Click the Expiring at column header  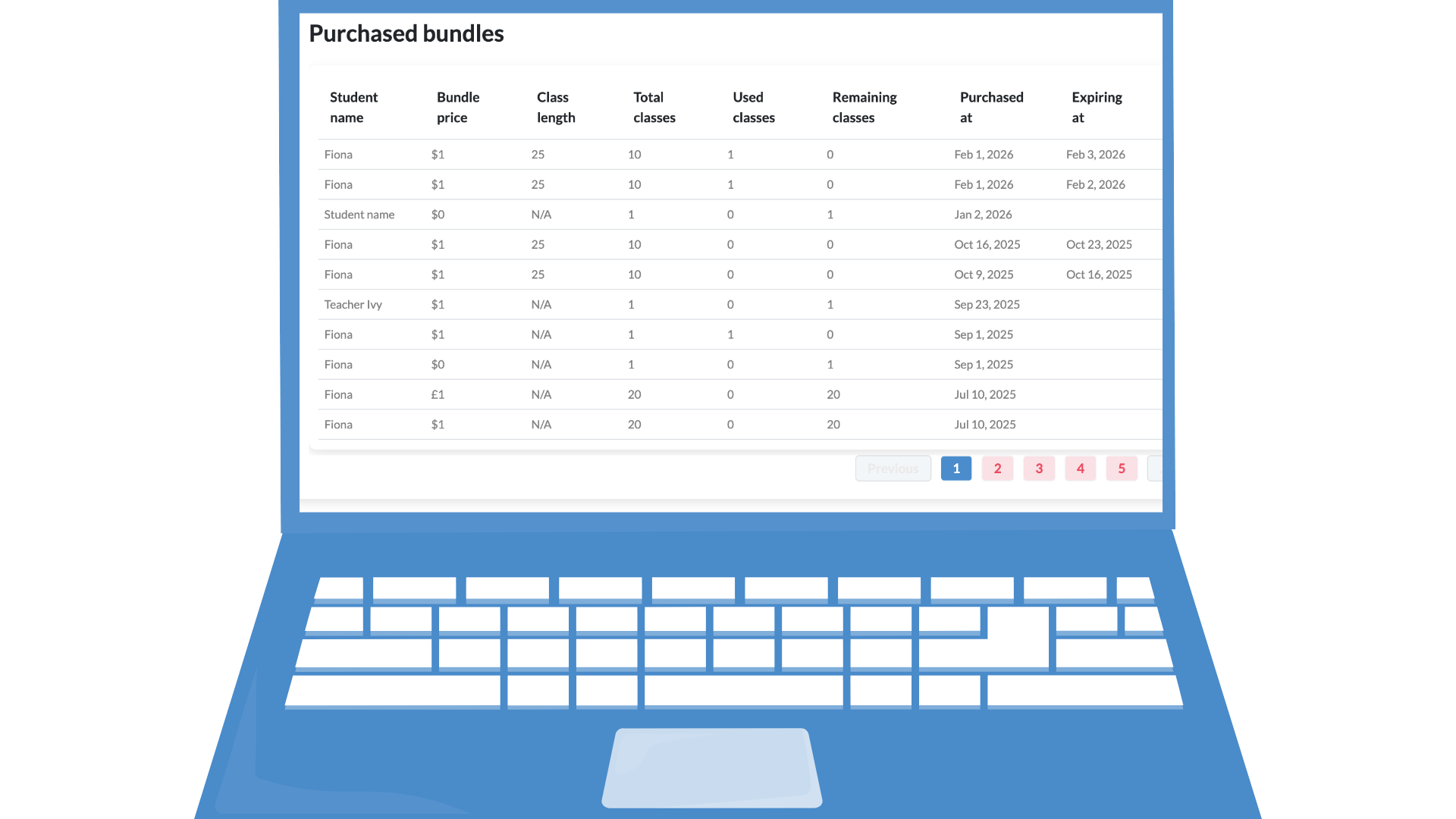coord(1097,107)
